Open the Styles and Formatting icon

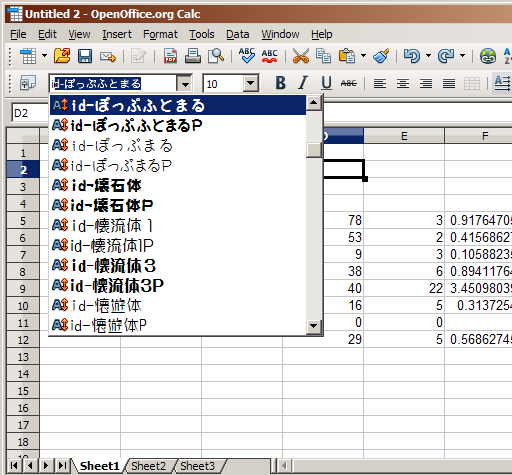pyautogui.click(x=28, y=83)
